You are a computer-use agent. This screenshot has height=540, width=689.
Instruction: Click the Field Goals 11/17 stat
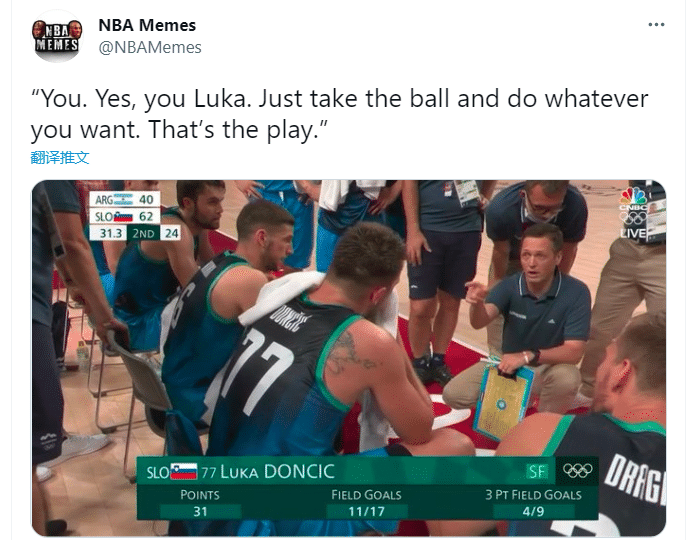coord(366,504)
